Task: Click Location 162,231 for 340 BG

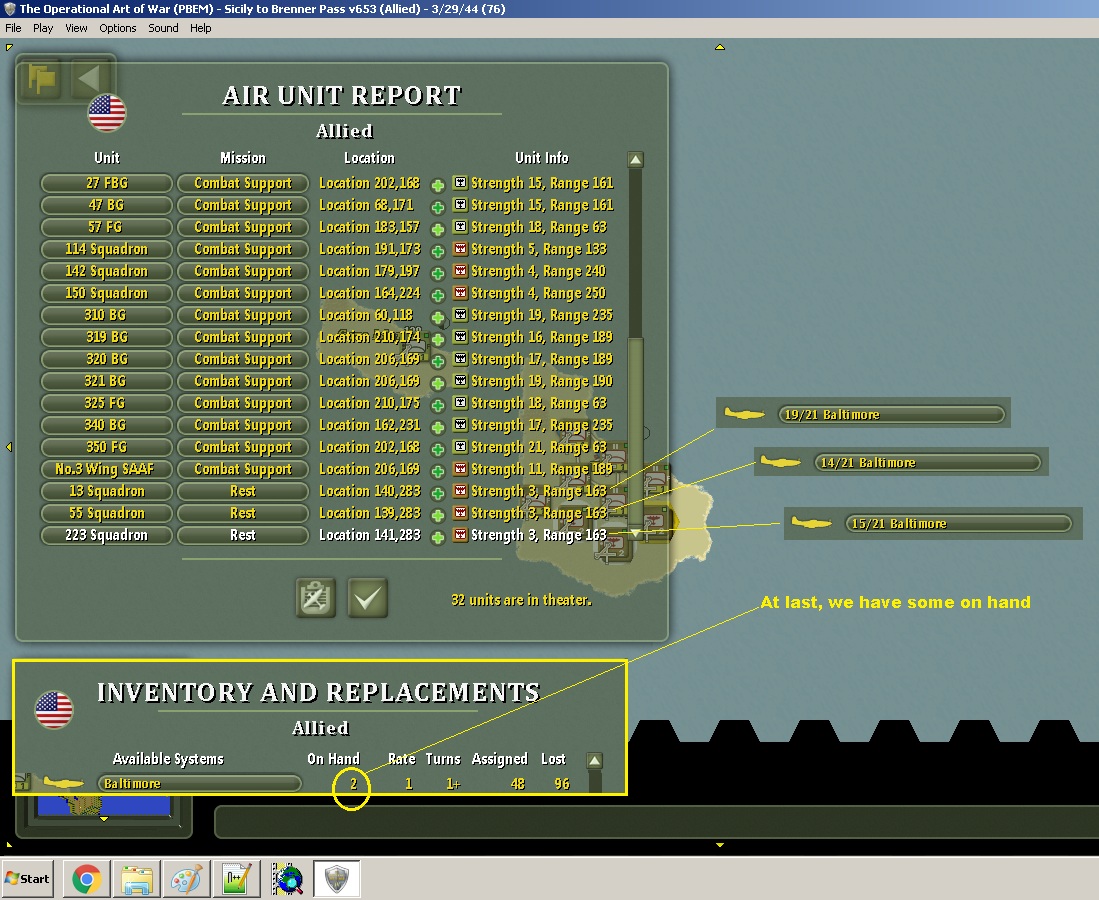Action: click(369, 425)
